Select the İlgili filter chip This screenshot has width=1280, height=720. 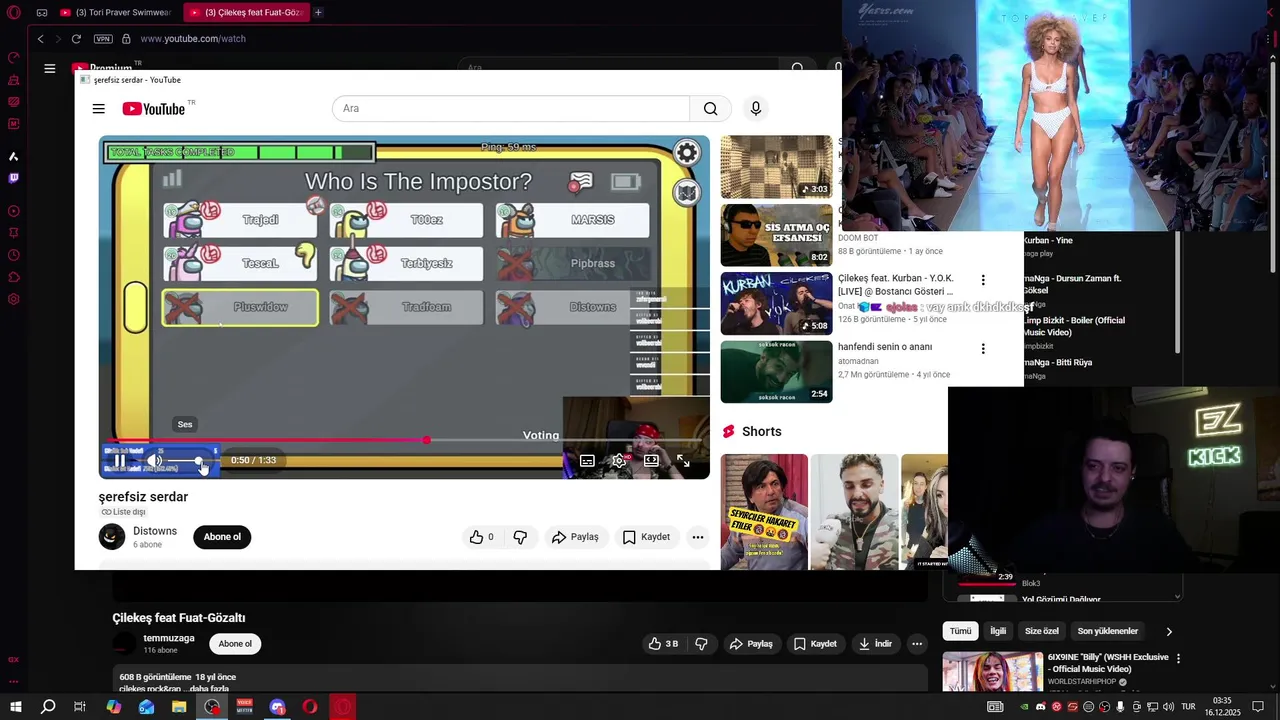[x=998, y=631]
